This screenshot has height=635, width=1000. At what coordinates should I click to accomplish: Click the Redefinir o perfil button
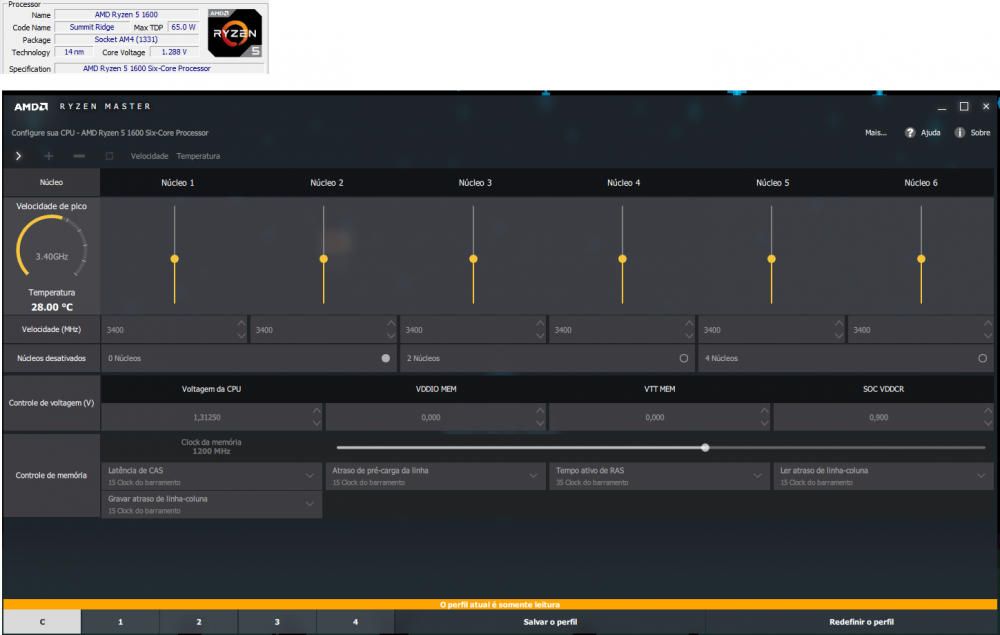(861, 622)
